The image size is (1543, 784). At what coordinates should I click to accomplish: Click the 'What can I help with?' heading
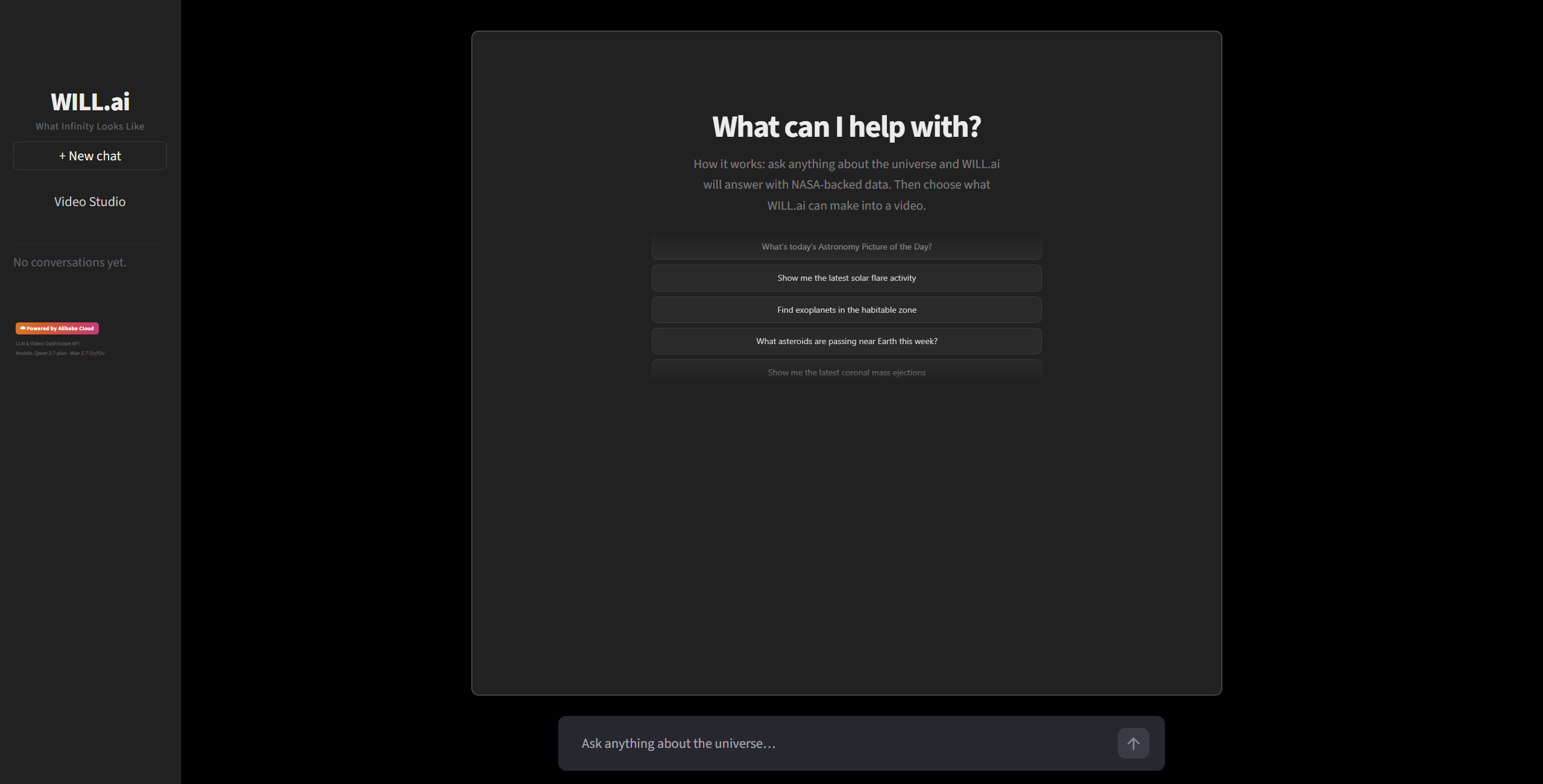coord(847,127)
